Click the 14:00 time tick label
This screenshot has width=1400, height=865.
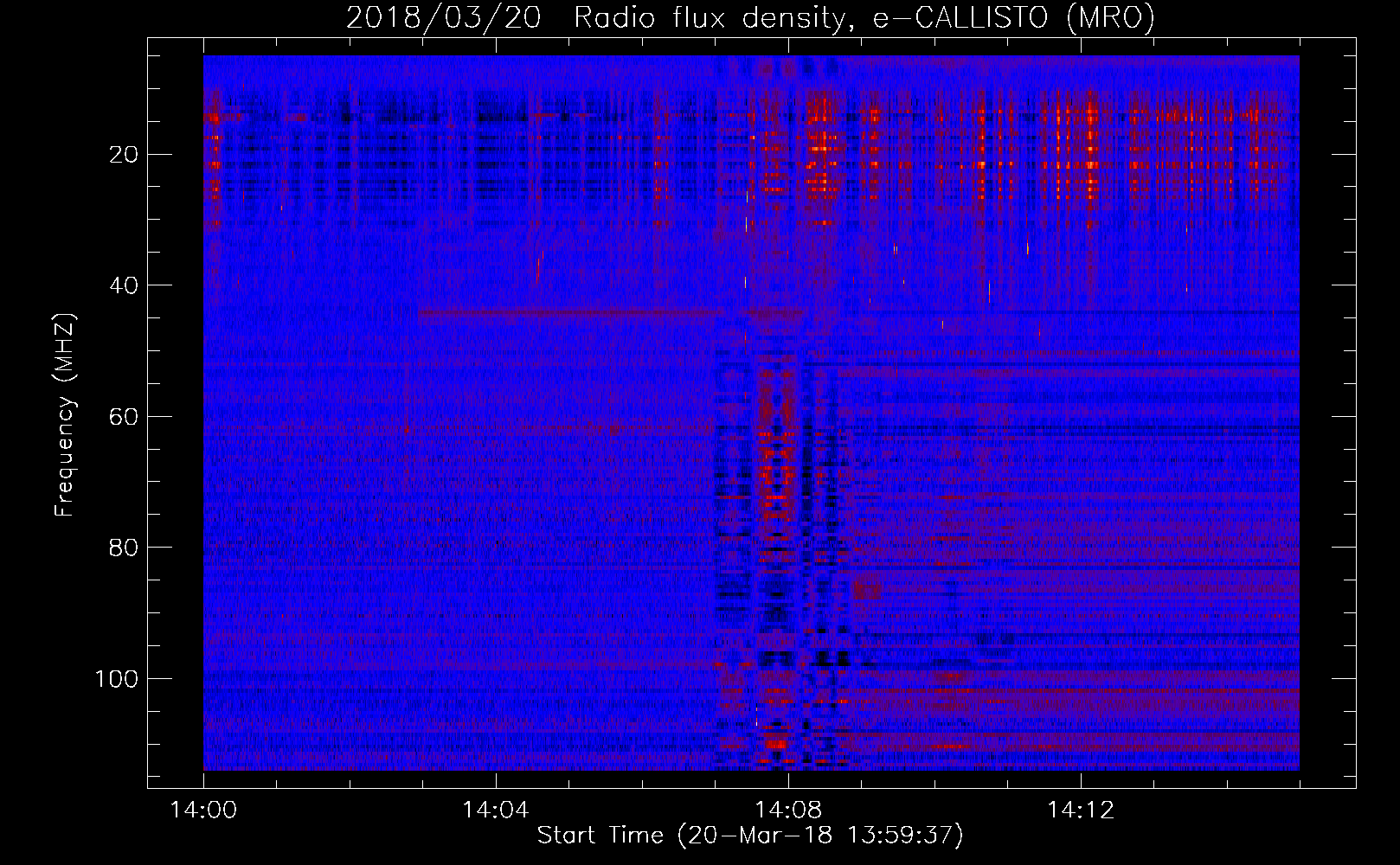point(203,811)
